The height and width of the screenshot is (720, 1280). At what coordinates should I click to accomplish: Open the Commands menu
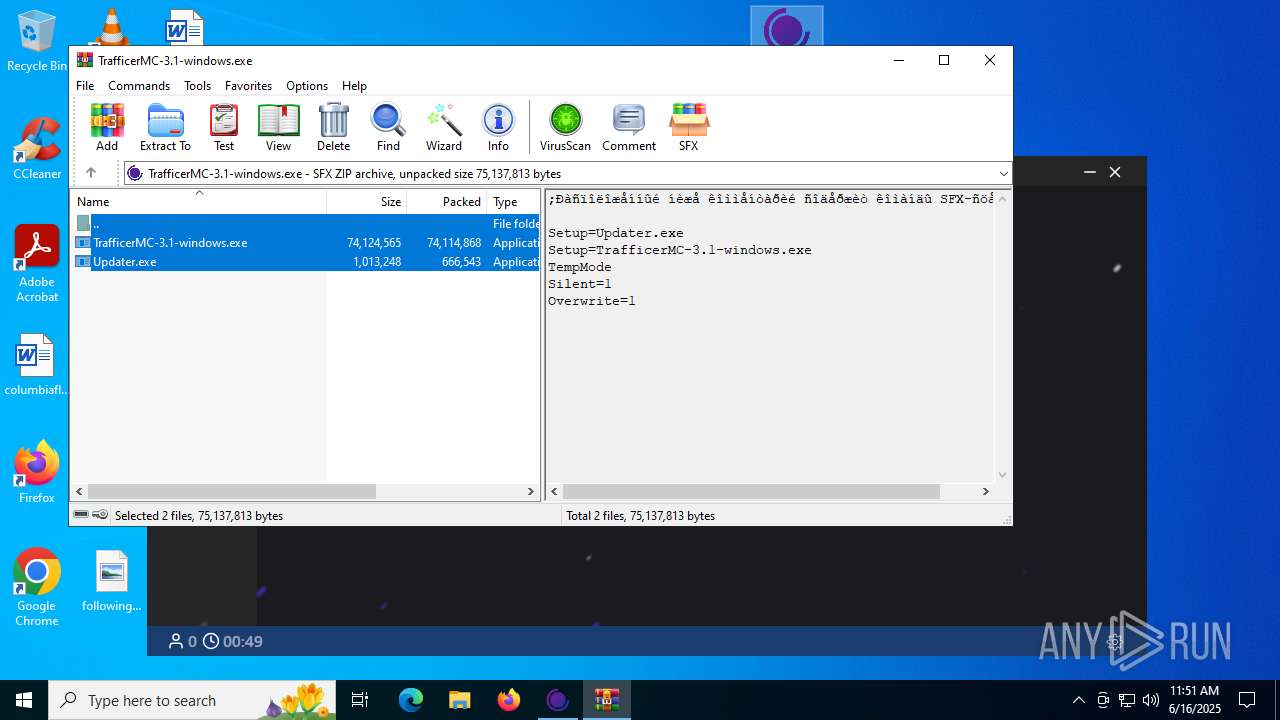139,86
